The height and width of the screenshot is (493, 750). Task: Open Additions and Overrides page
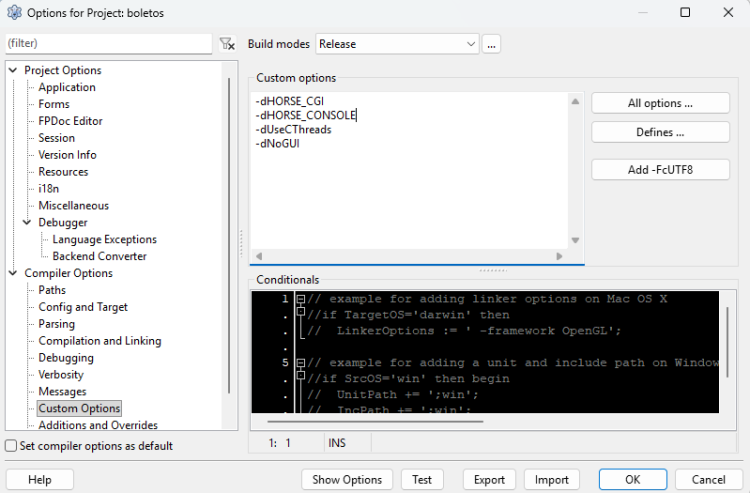tap(98, 425)
